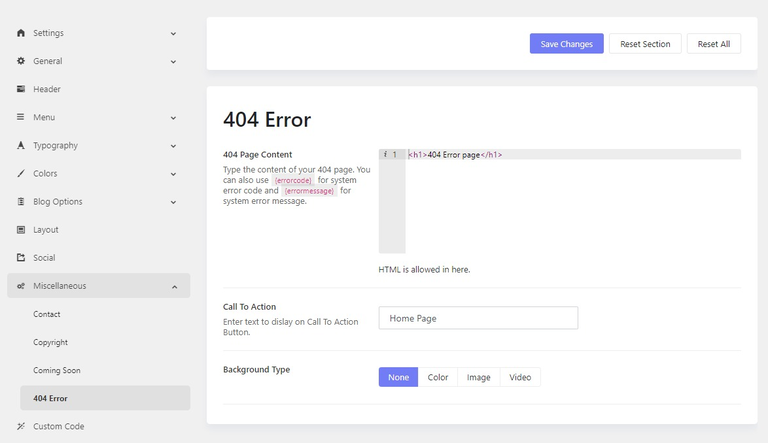This screenshot has height=443, width=768.
Task: Select Image background type
Action: pyautogui.click(x=479, y=377)
